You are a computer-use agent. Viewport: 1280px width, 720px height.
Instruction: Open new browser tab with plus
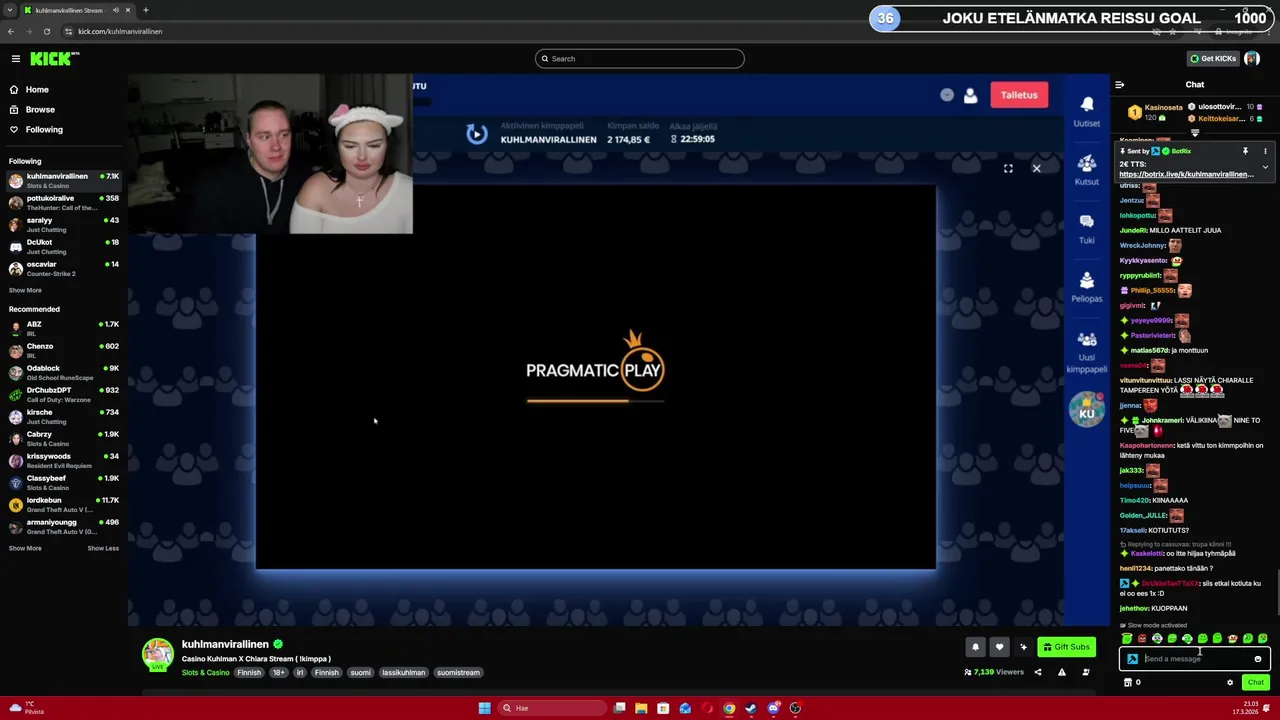pos(145,10)
